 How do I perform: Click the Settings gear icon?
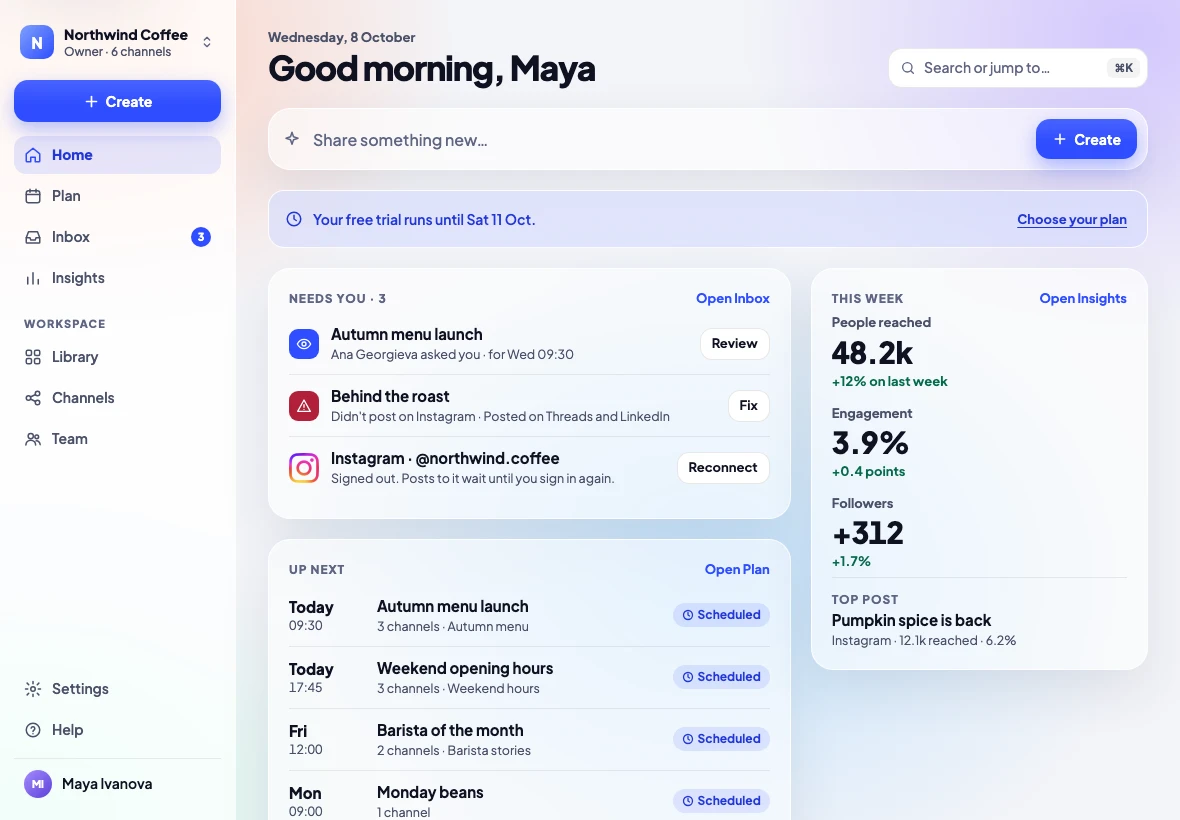pyautogui.click(x=33, y=689)
